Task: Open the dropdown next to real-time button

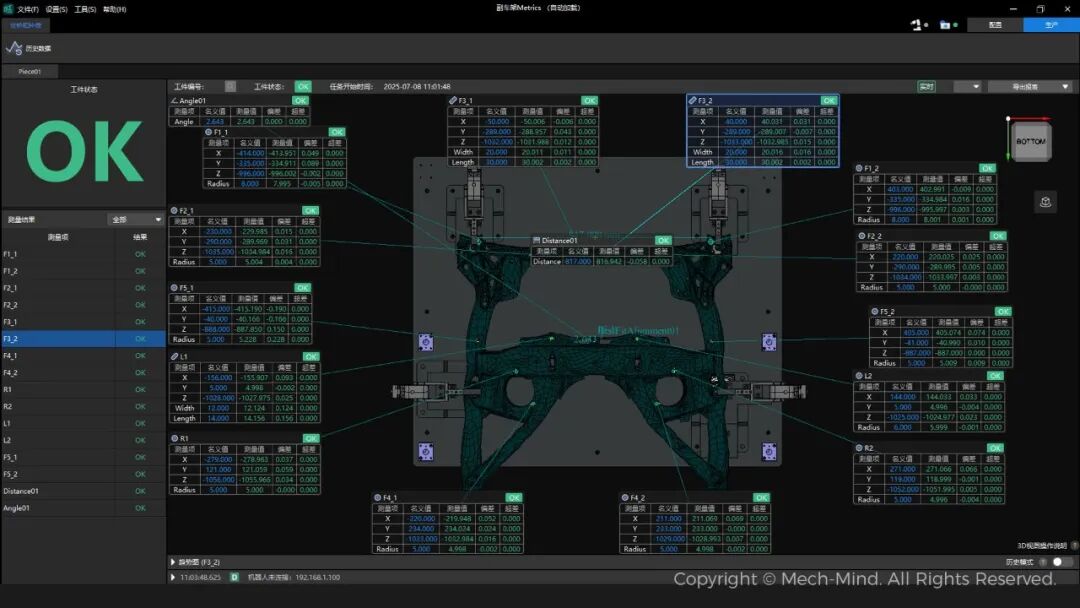Action: click(967, 87)
